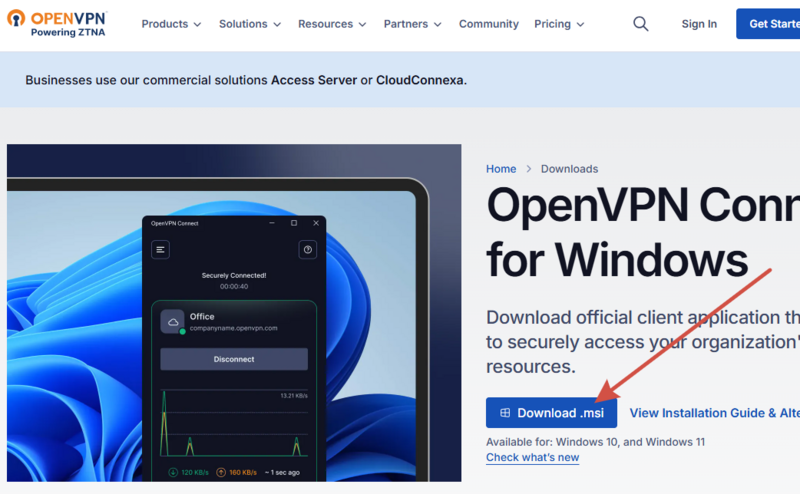The width and height of the screenshot is (800, 494).
Task: Click the green download speed arrow icon
Action: point(173,473)
